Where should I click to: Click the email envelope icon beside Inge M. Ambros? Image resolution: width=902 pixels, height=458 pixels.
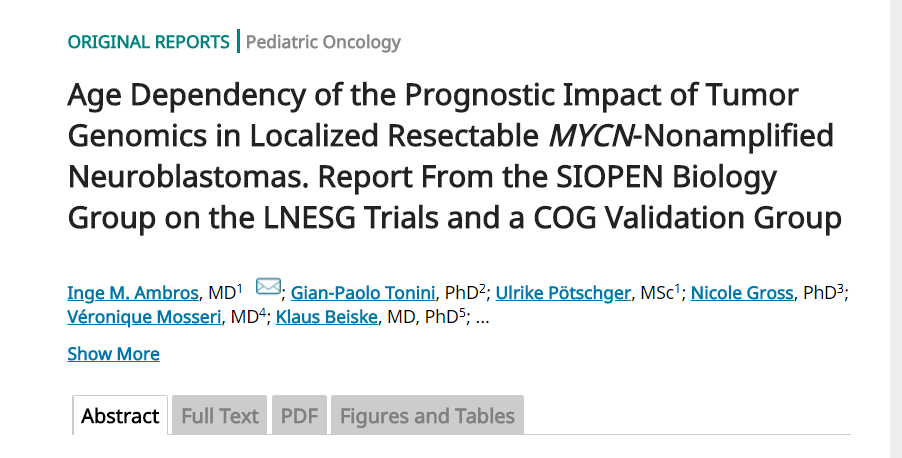click(x=268, y=288)
